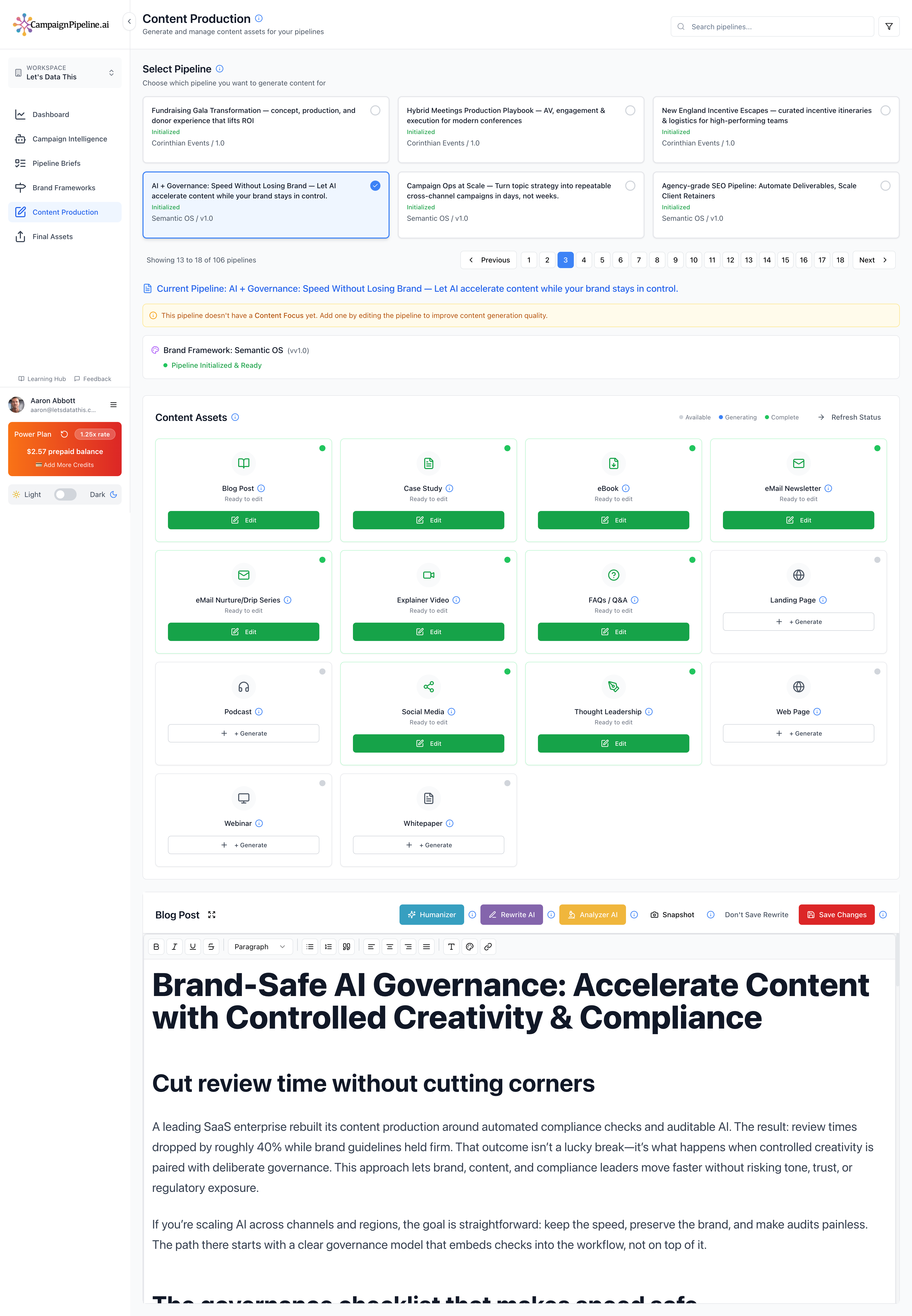912x1316 pixels.
Task: Generate the Webinar asset
Action: 244,845
